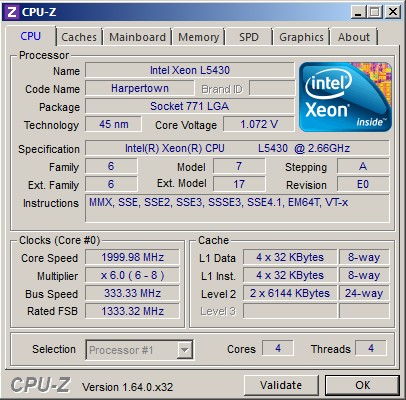Click the OK button
The width and height of the screenshot is (406, 400).
pyautogui.click(x=362, y=385)
